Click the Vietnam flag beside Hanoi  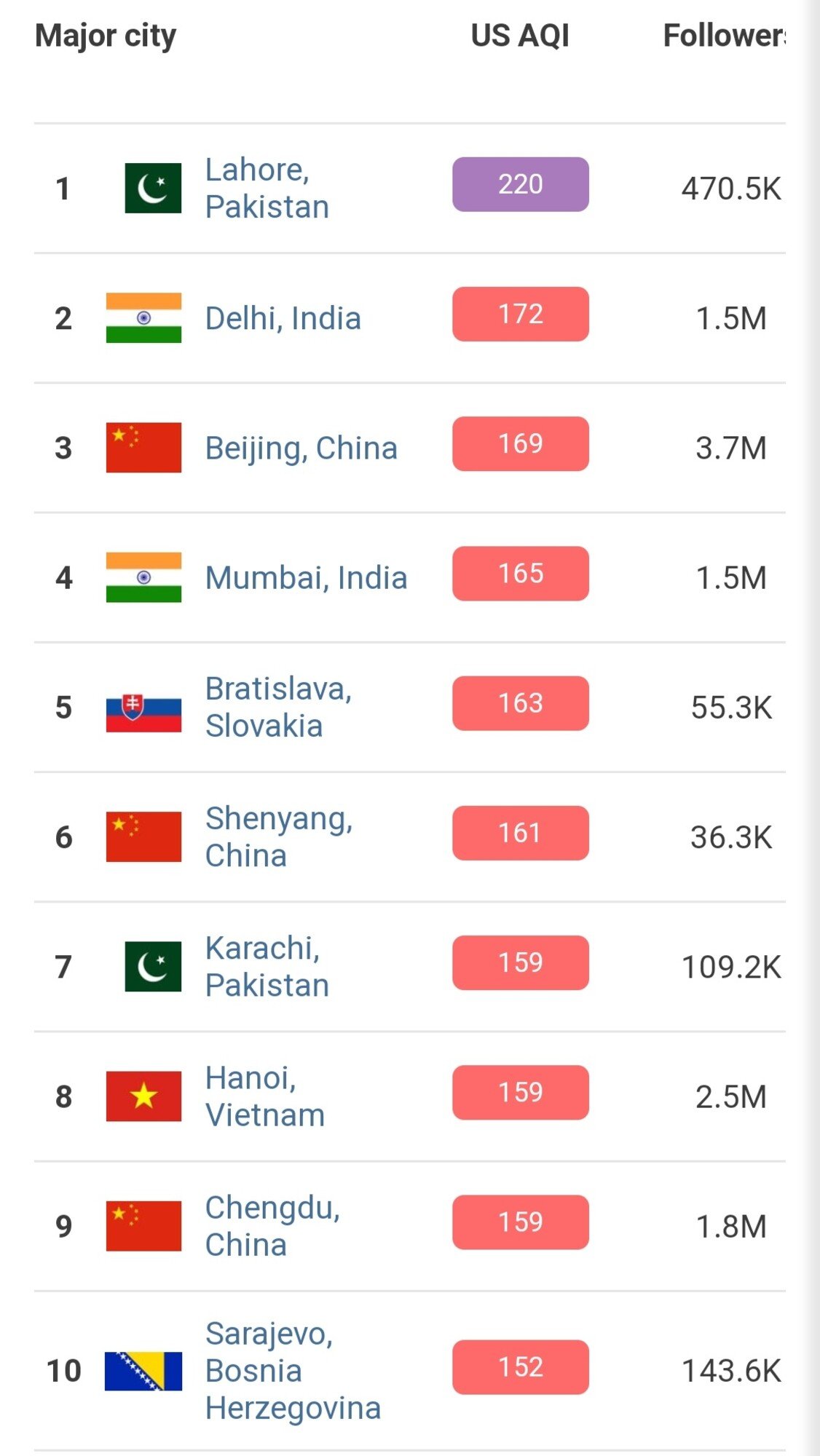click(143, 1096)
